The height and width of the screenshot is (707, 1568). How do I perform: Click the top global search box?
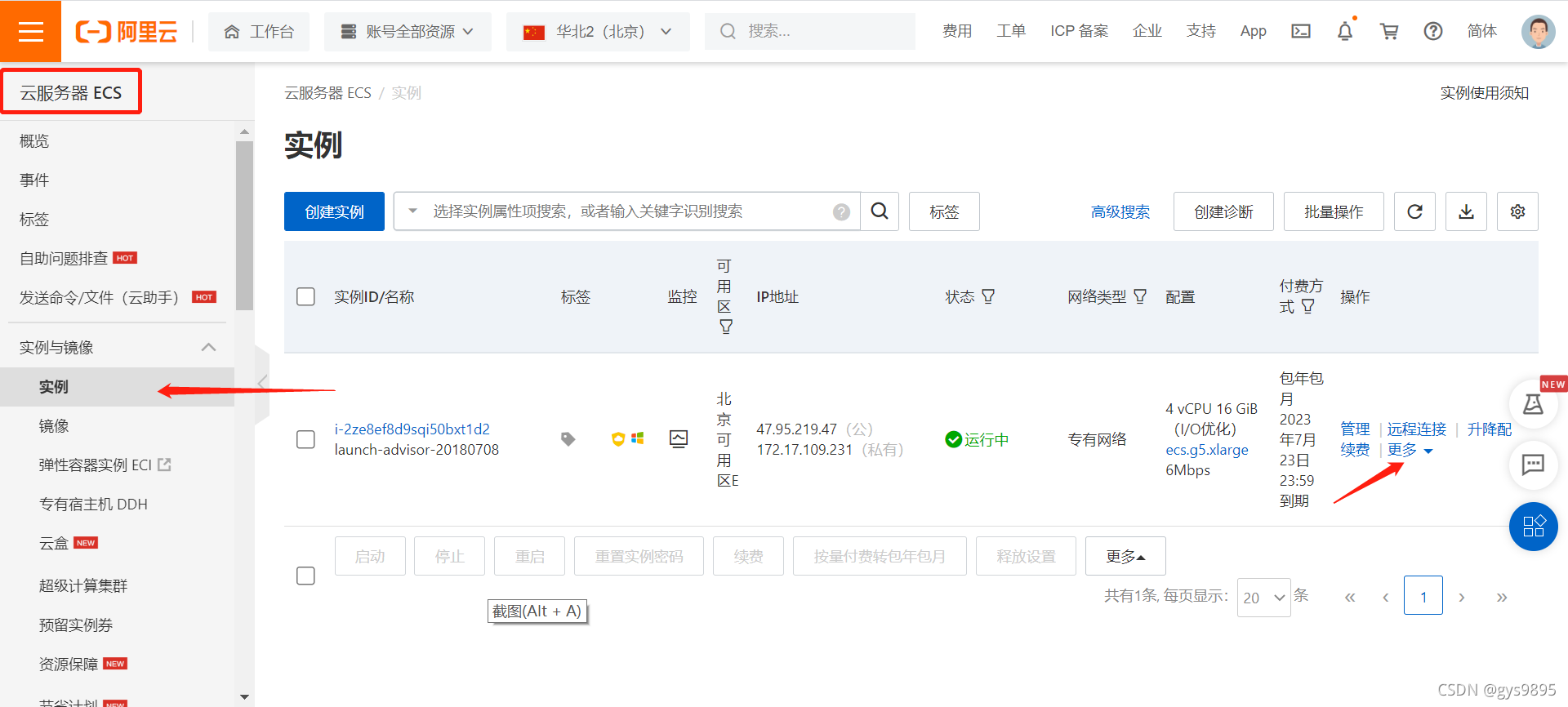click(x=810, y=31)
